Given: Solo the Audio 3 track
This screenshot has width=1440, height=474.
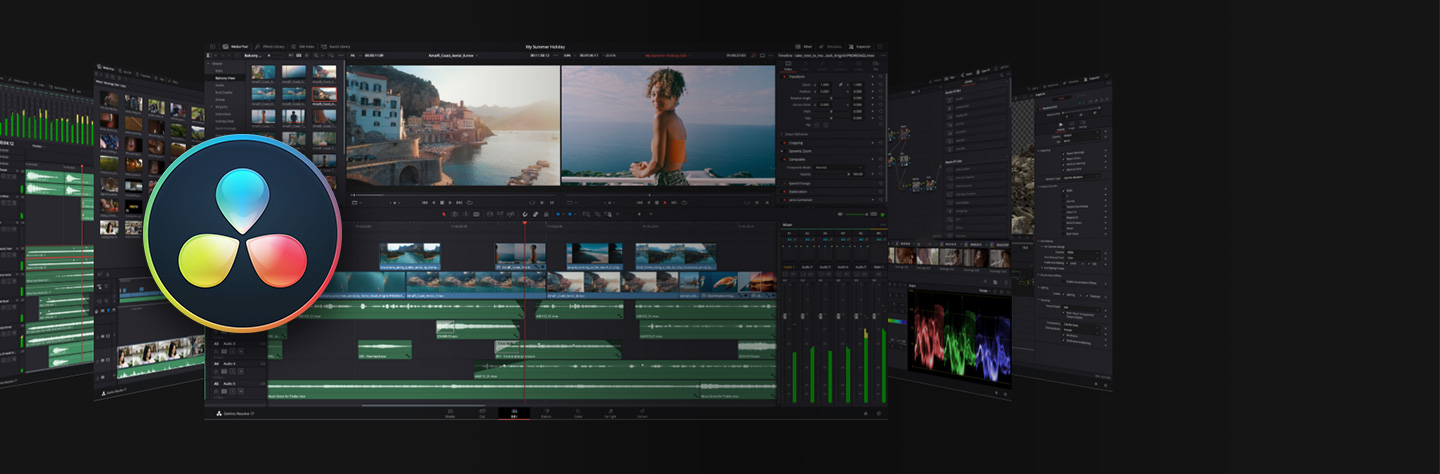Looking at the screenshot, I should click(232, 351).
